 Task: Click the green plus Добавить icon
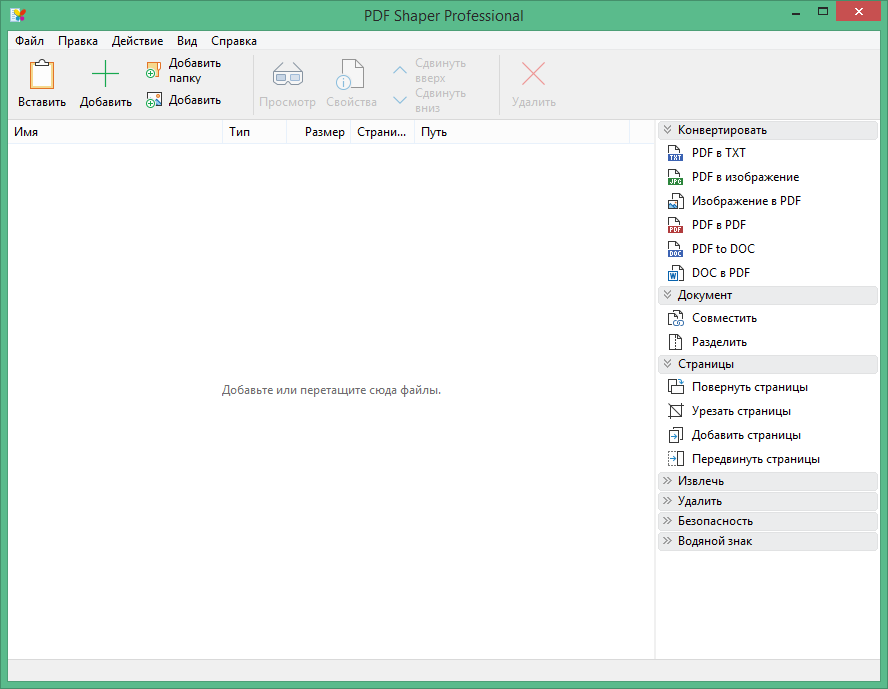point(105,74)
